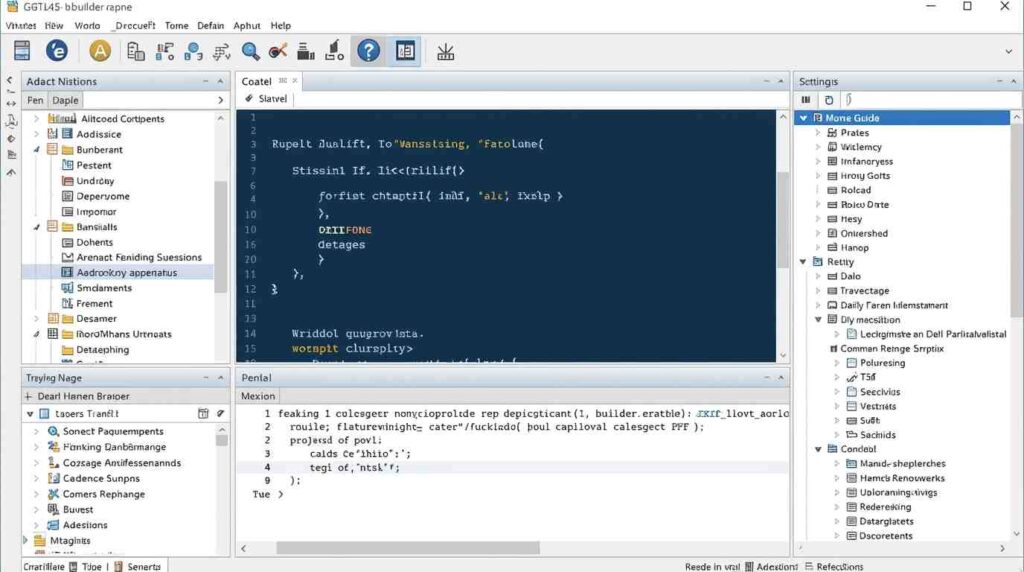Click Dearl Hanen Braioer add button
Screen dimensions: 1024x572
point(28,396)
